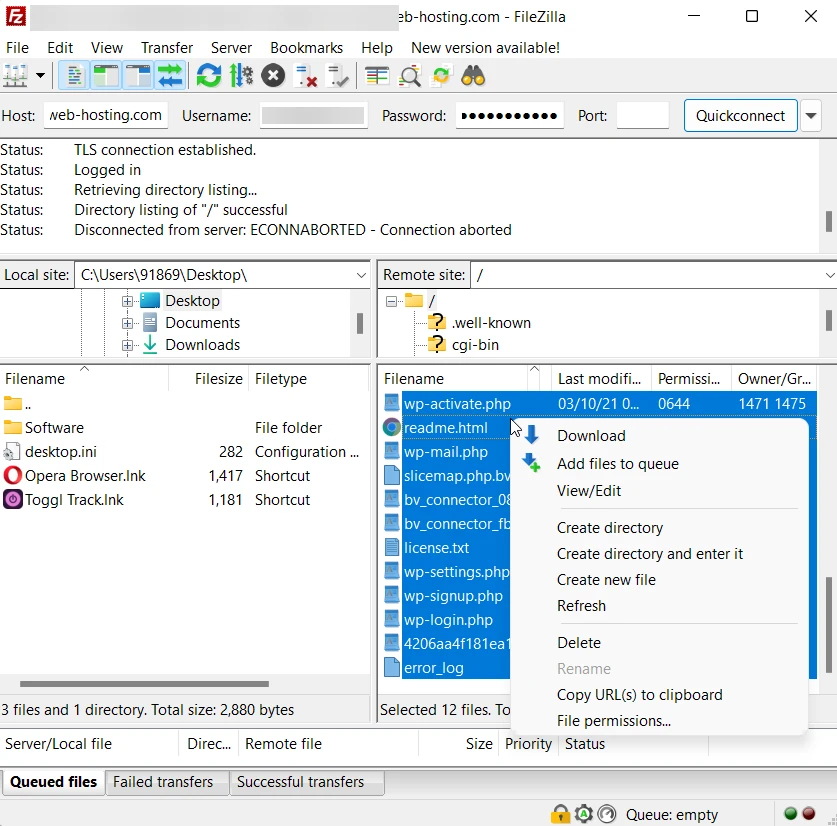Screen dimensions: 837x826
Task: Open the Site Manager icon
Action: point(15,76)
